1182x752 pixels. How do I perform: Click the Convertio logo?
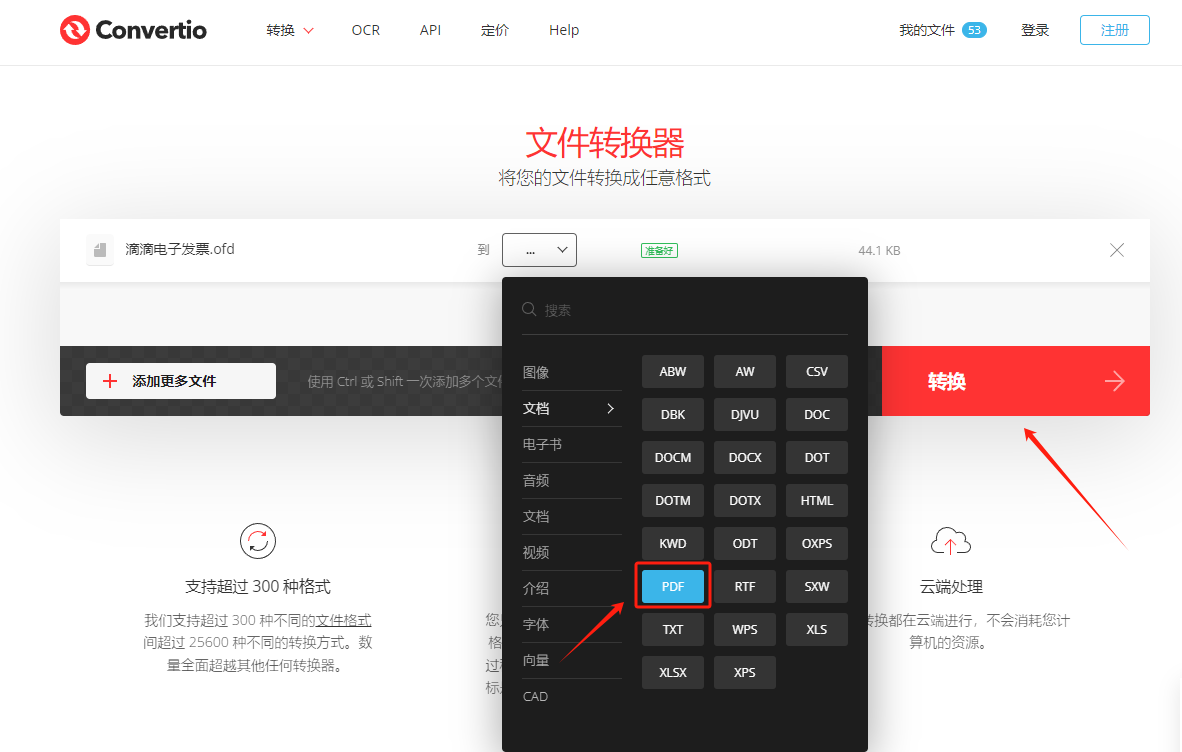pos(133,30)
